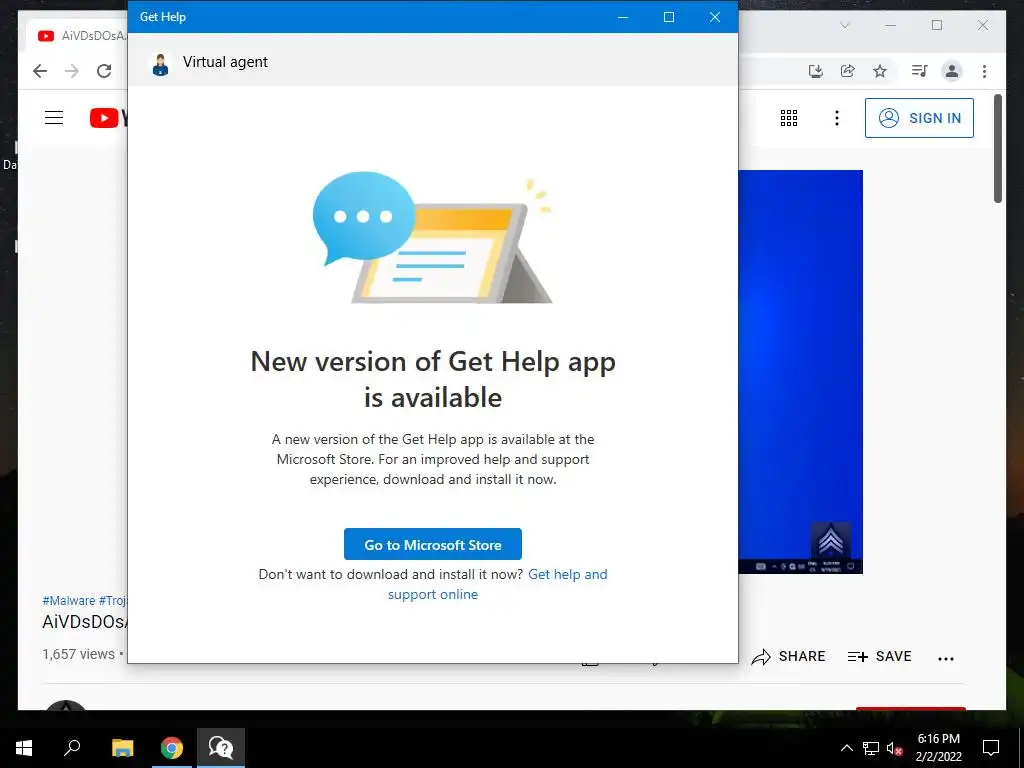The height and width of the screenshot is (768, 1024).
Task: Open network icon in system tray
Action: coord(870,748)
